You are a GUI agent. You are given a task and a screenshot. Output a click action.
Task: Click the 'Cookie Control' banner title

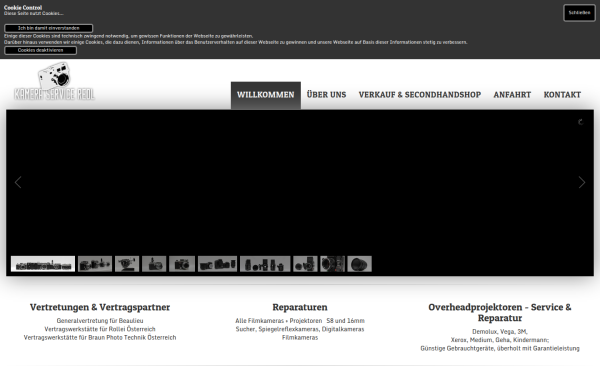[x=23, y=8]
